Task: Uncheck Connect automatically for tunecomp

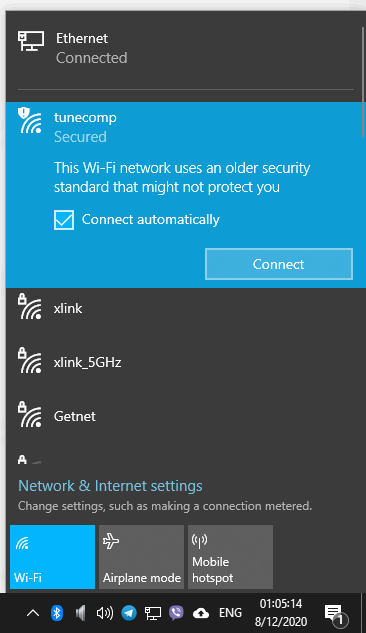Action: pyautogui.click(x=64, y=220)
